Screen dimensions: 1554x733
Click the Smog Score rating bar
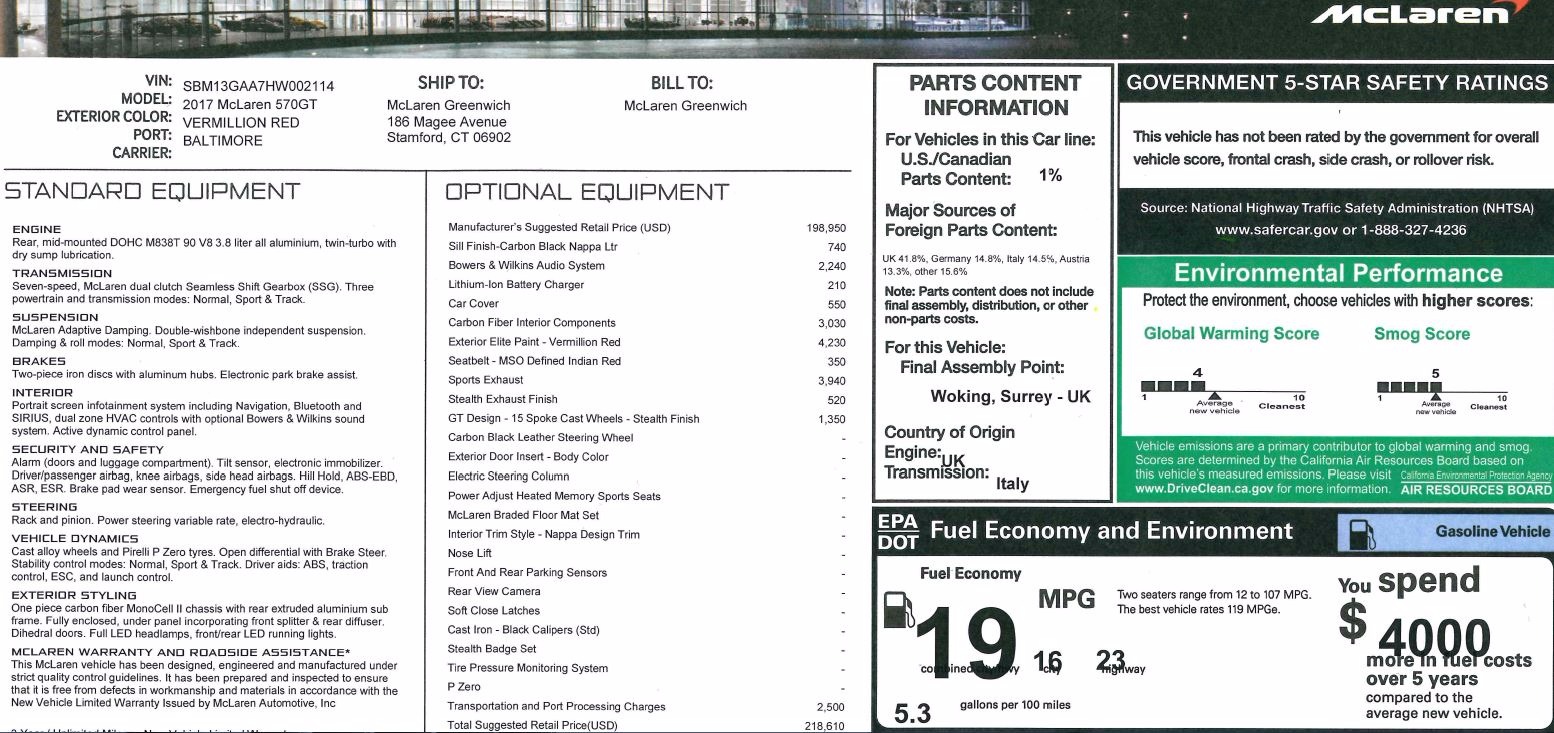click(x=1409, y=386)
